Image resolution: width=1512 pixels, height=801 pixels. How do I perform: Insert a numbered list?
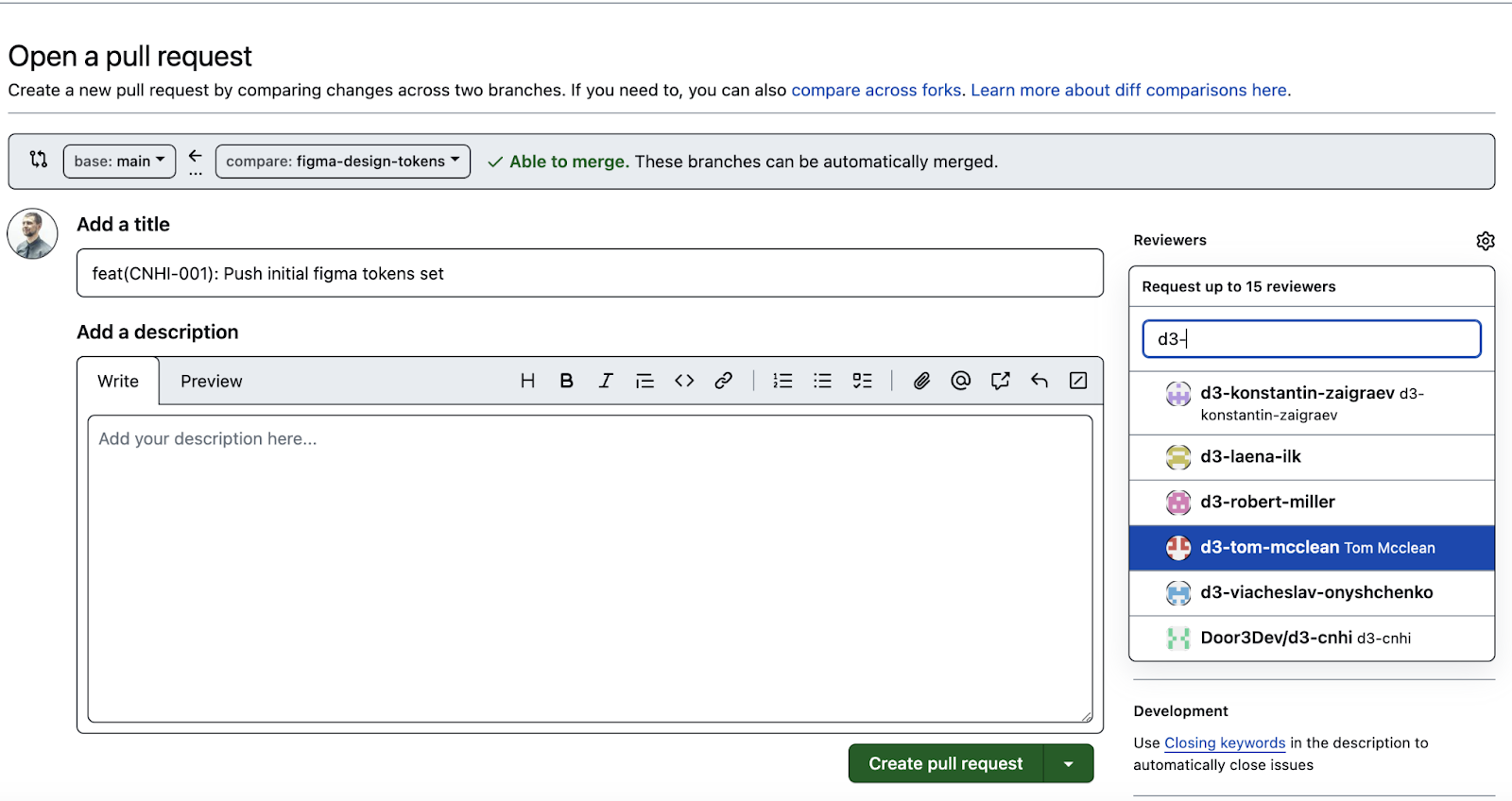point(782,381)
